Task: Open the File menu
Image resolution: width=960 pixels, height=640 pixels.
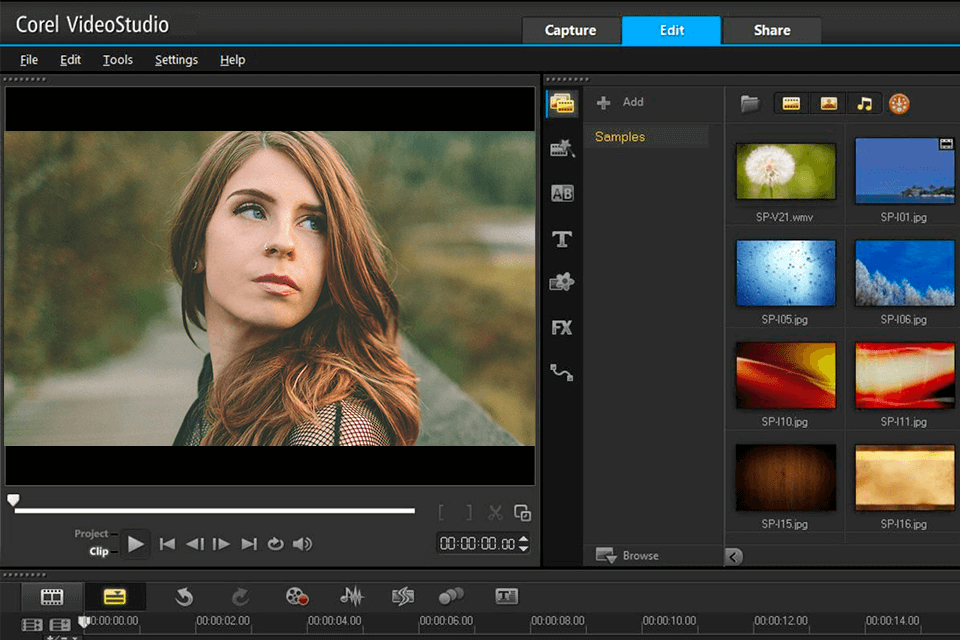Action: [x=29, y=60]
